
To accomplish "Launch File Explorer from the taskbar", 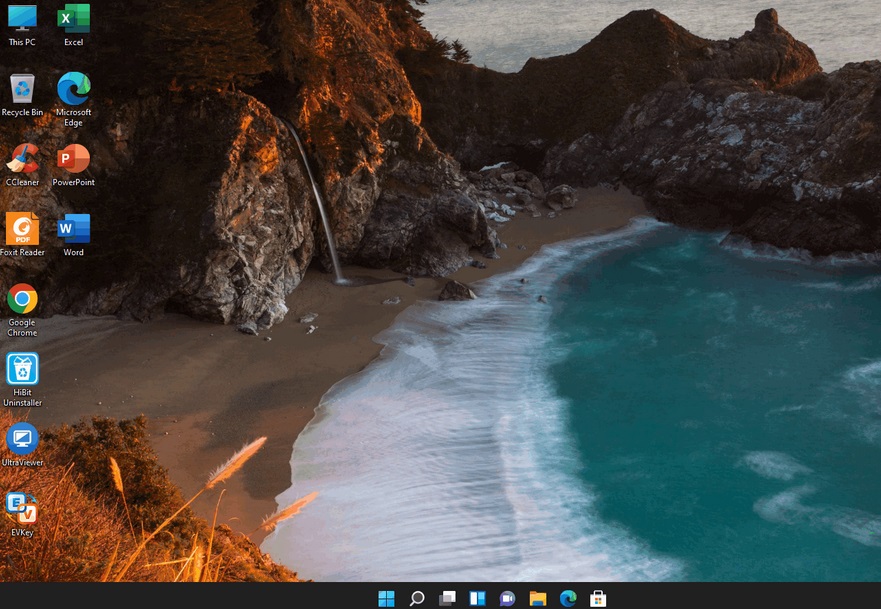I will (538, 598).
